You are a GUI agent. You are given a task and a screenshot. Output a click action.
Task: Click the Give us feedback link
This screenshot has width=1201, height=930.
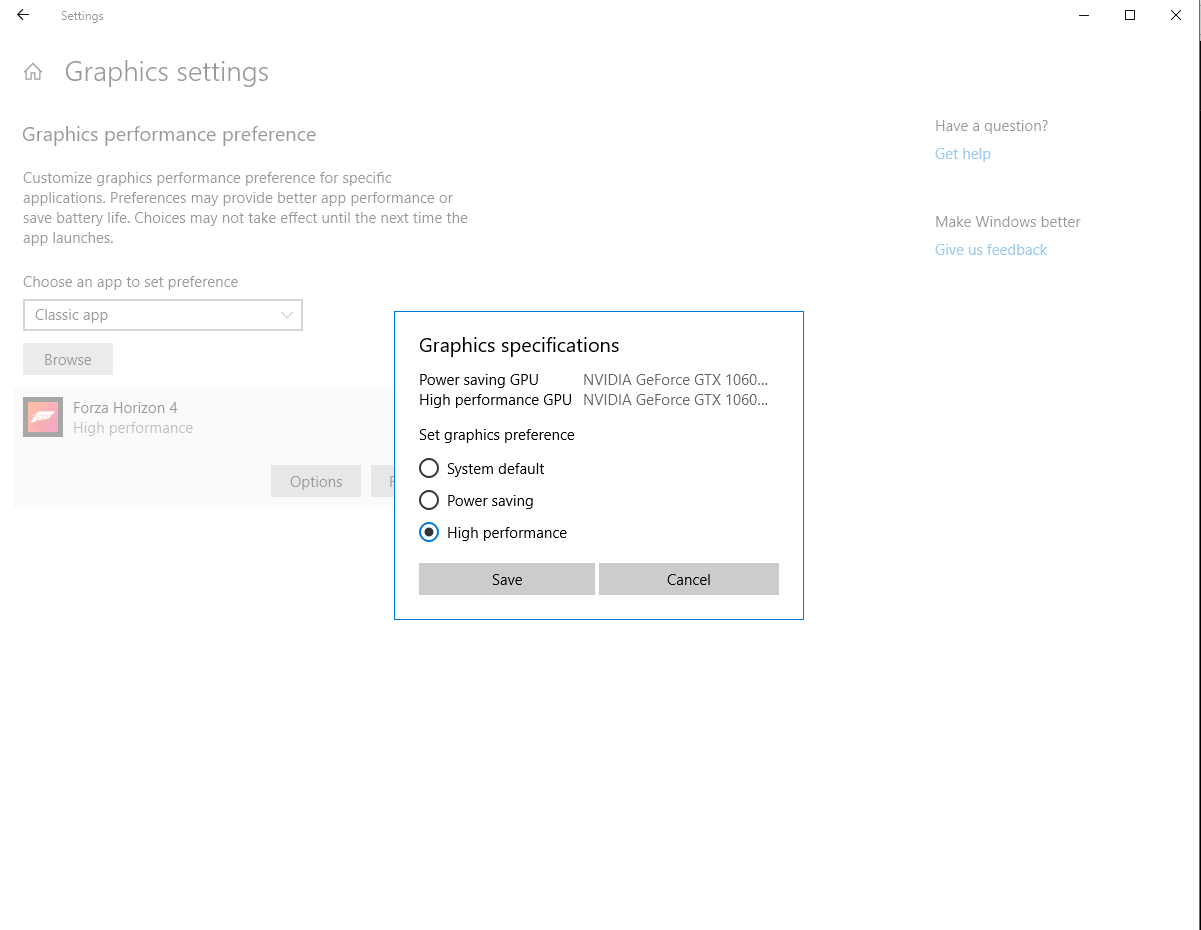point(991,250)
